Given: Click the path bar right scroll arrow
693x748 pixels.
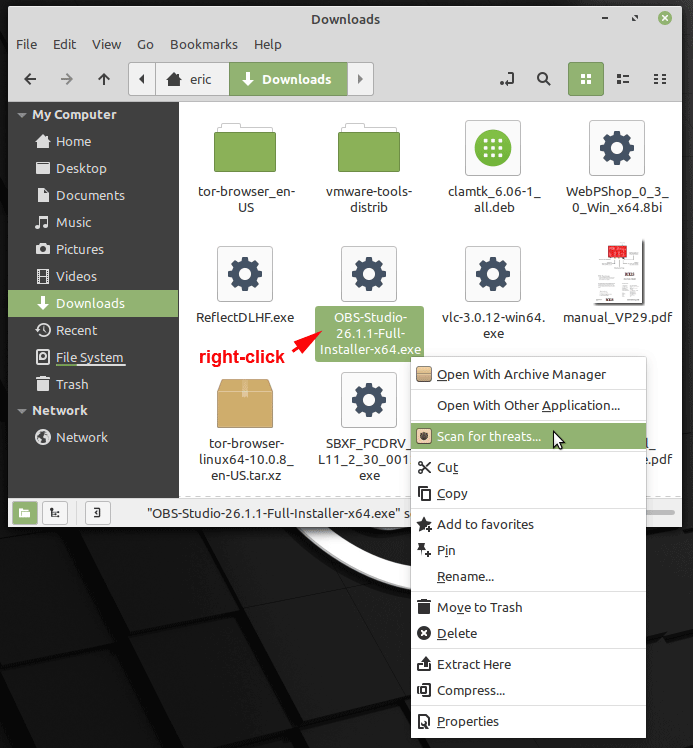Looking at the screenshot, I should coord(360,79).
